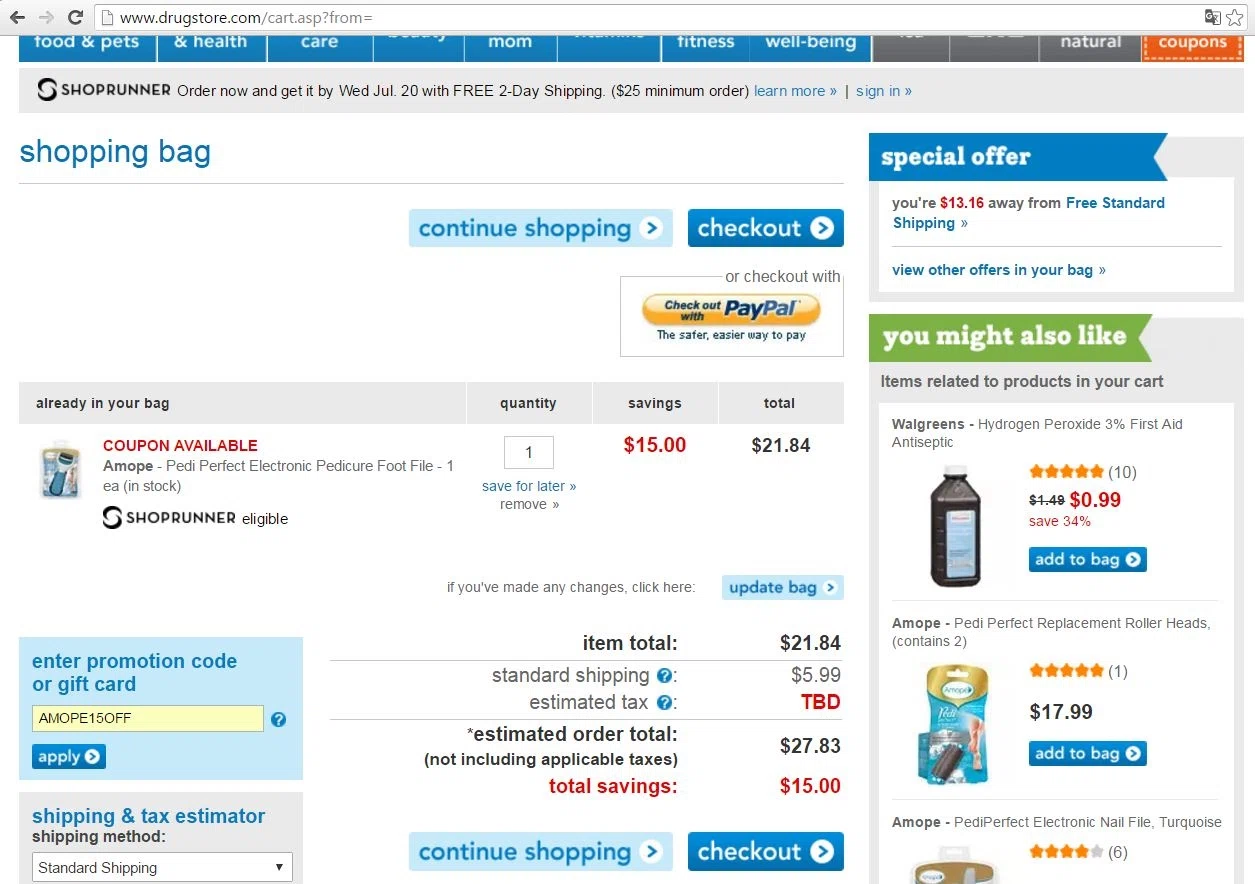Click help icon next to promotion code field
Viewport: 1255px width, 884px height.
(x=278, y=719)
